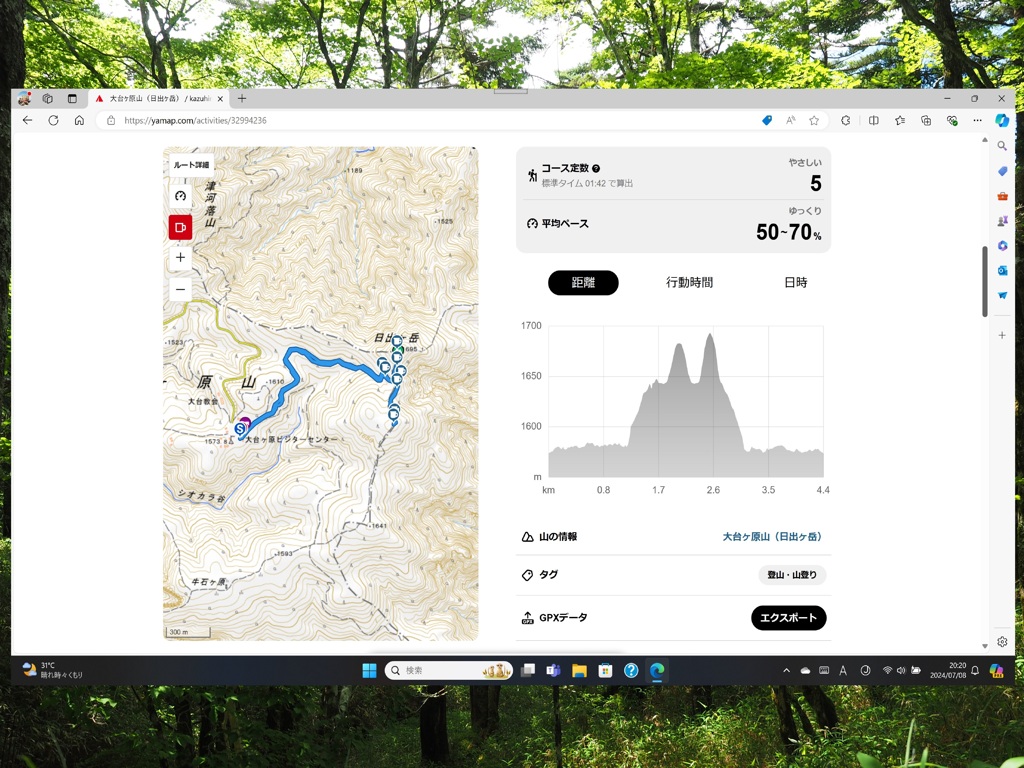Zoom in on the map
The width and height of the screenshot is (1024, 768).
click(180, 258)
